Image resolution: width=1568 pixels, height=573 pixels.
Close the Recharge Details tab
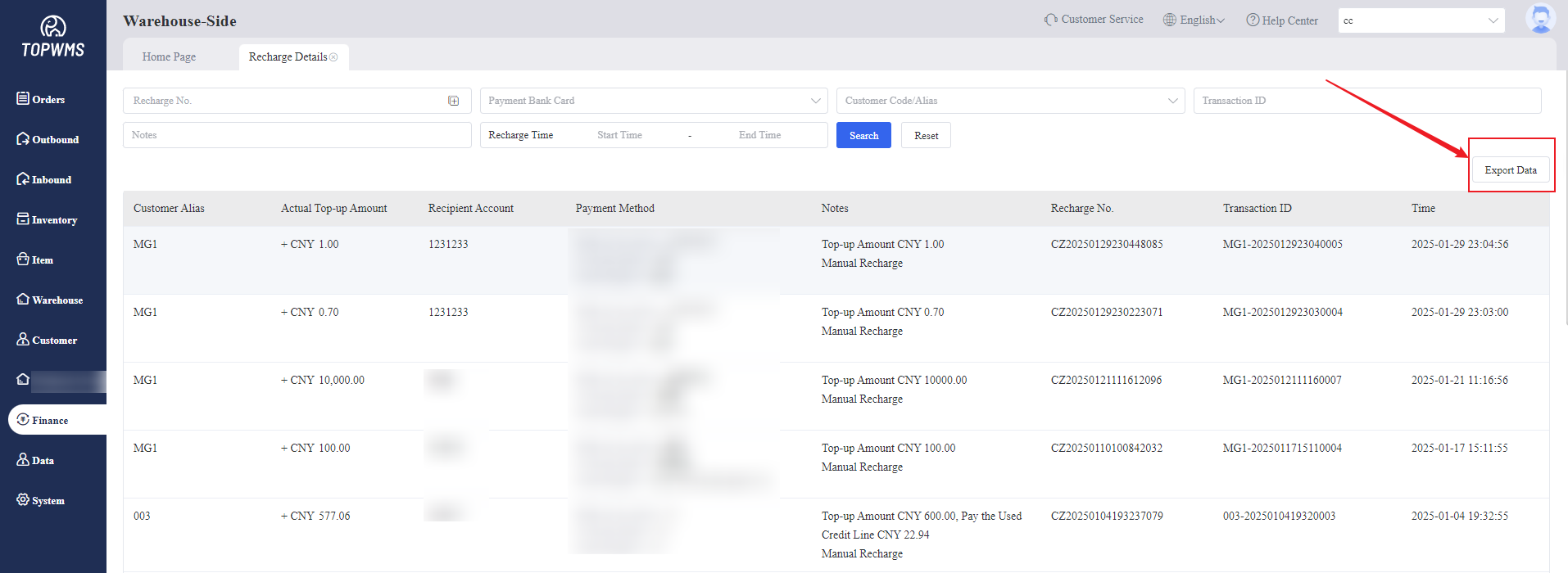tap(333, 57)
